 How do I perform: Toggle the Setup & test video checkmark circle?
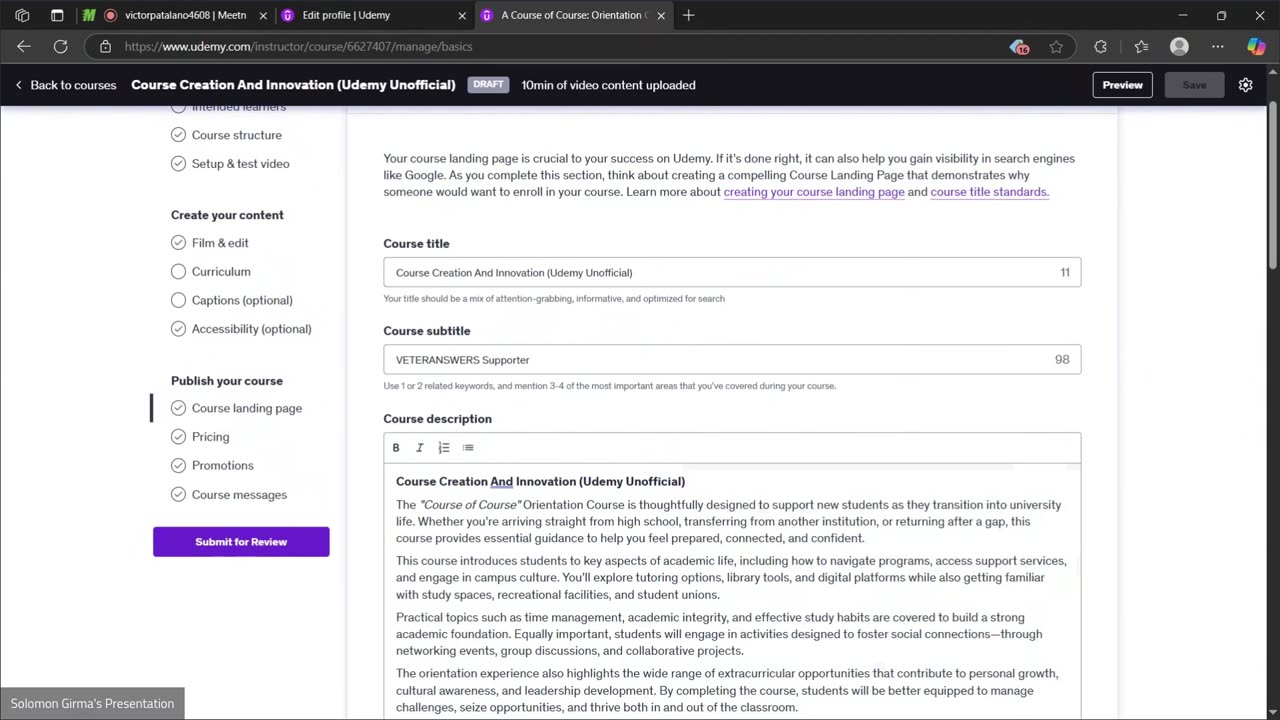point(178,164)
